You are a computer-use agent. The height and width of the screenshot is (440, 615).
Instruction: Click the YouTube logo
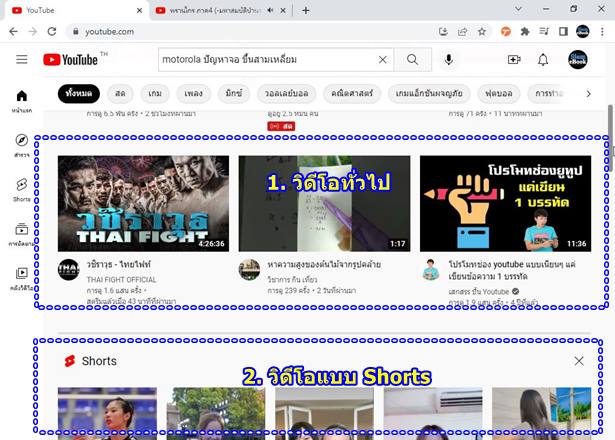tap(71, 60)
